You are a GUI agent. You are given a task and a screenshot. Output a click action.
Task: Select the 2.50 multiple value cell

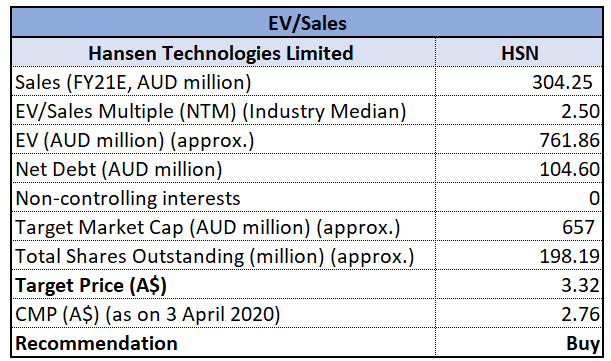click(x=519, y=111)
